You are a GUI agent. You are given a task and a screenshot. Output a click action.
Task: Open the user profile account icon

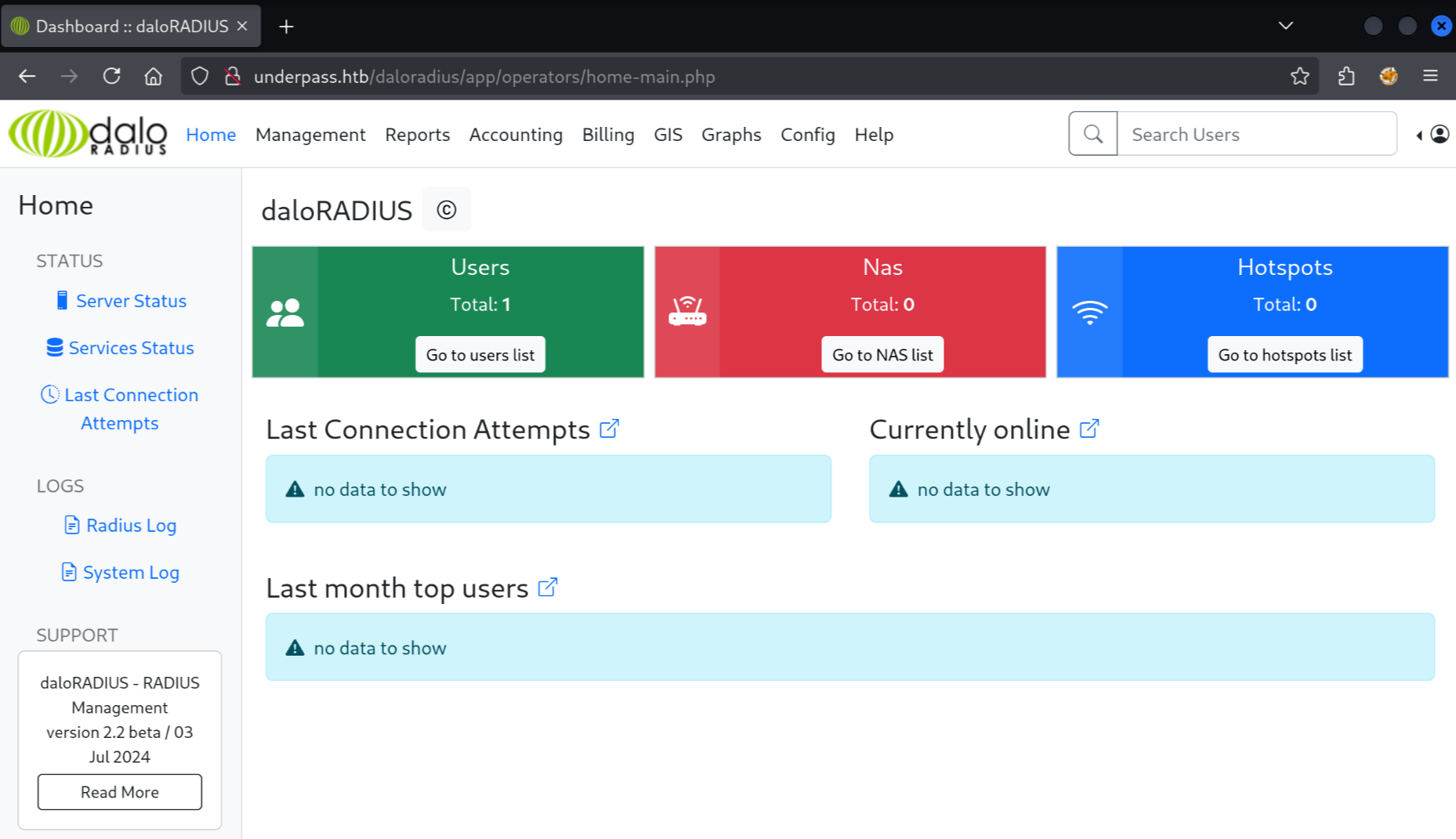[1440, 134]
